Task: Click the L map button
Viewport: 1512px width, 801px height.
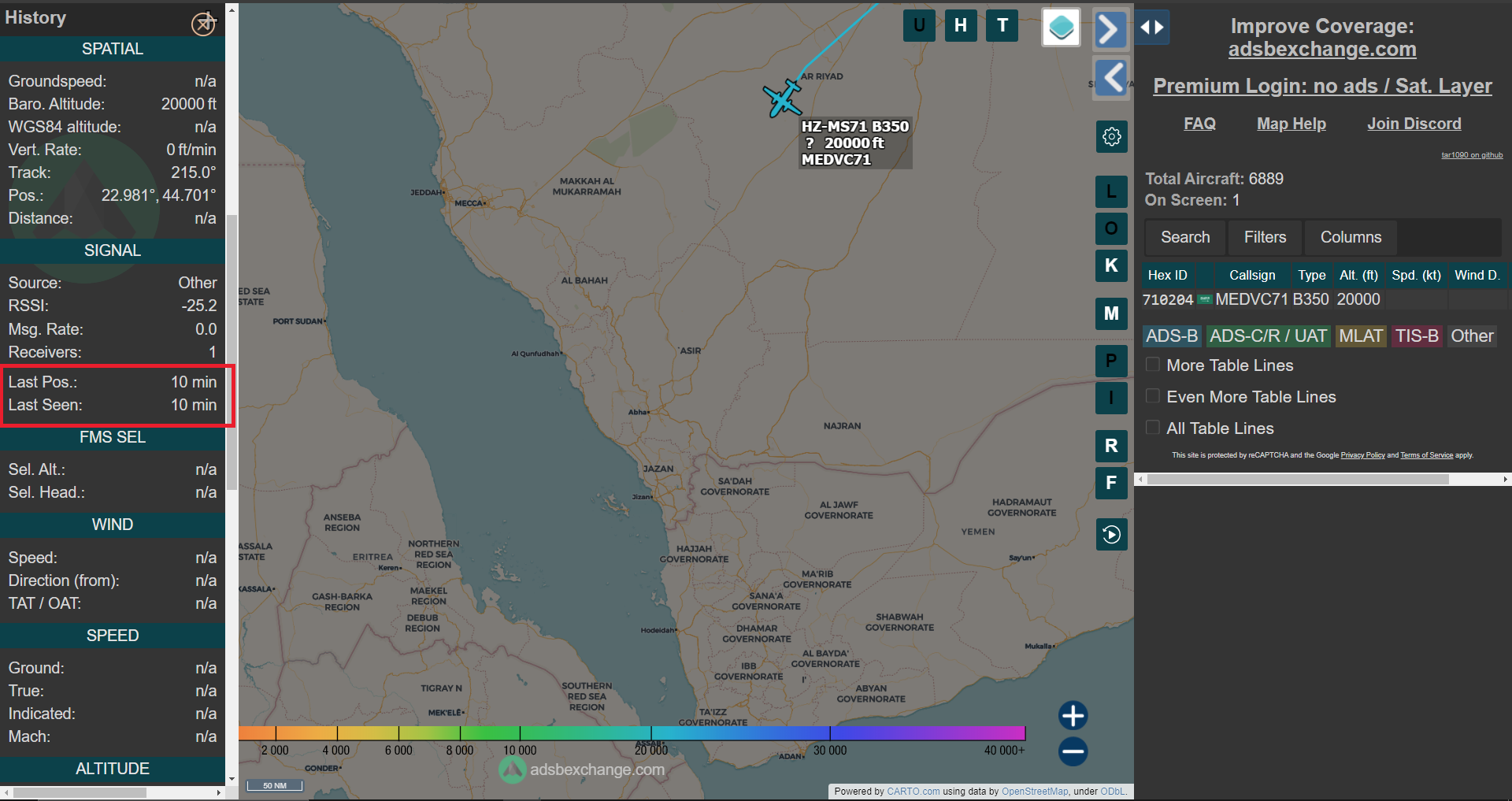Action: tap(1112, 191)
